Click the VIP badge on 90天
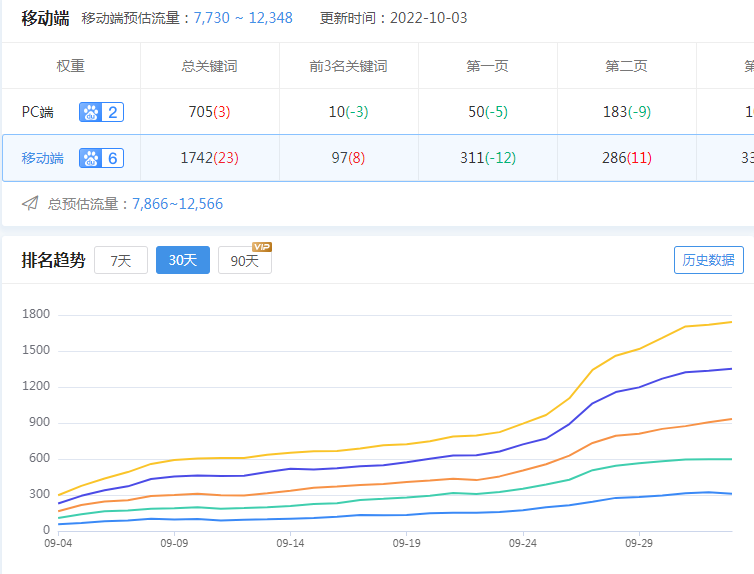 click(262, 247)
